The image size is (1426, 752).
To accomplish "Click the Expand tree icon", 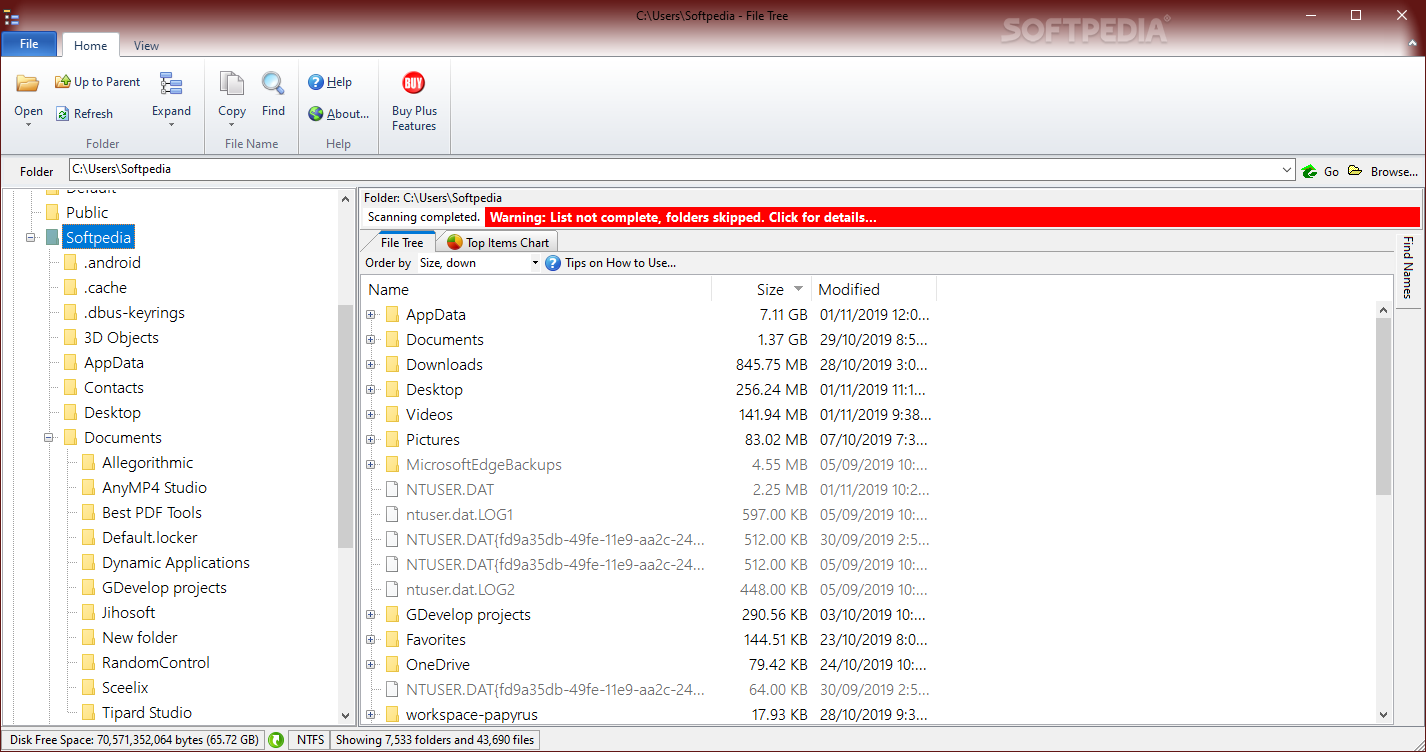I will [171, 84].
